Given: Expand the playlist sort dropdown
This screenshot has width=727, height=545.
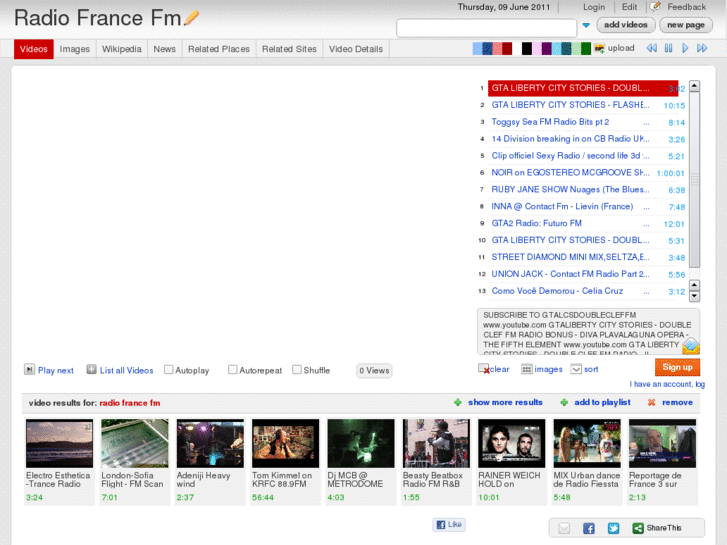Looking at the screenshot, I should (x=576, y=369).
